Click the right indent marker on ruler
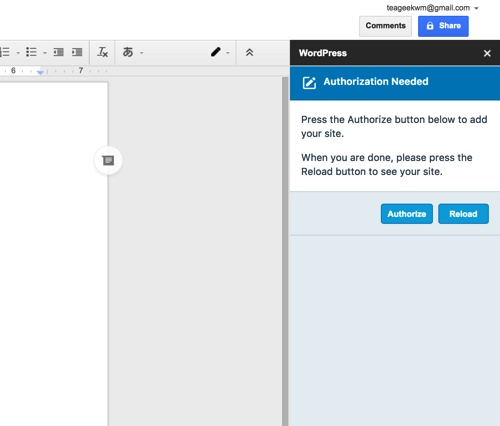Viewport: 500px width, 426px height. pyautogui.click(x=40, y=72)
